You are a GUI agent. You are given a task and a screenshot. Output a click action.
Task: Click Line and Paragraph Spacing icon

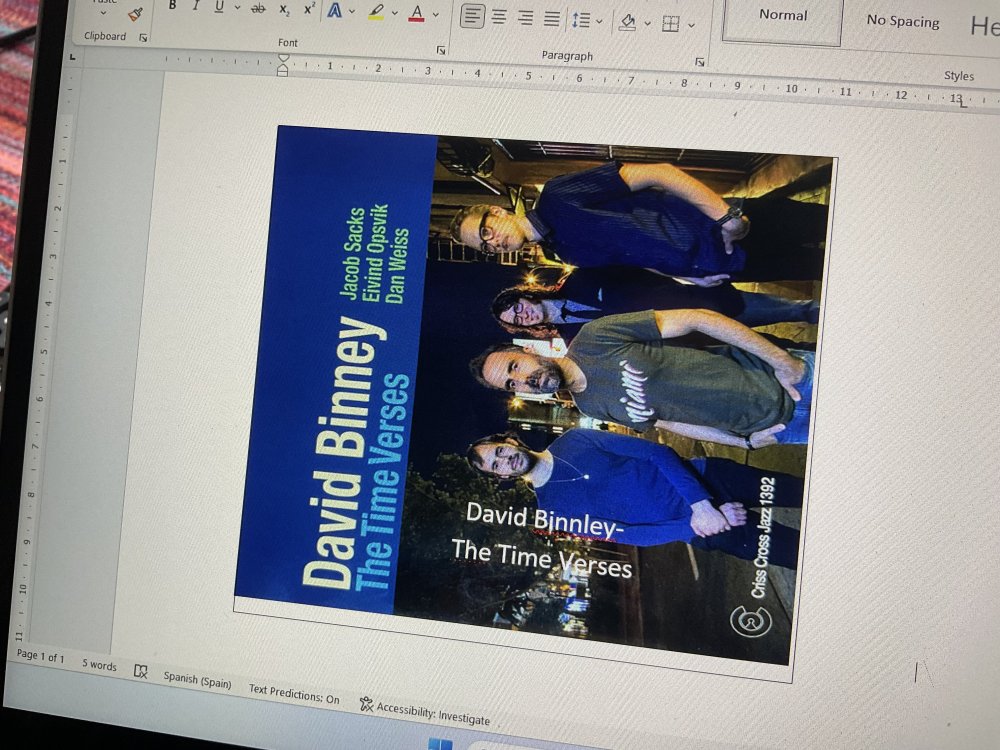coord(580,20)
